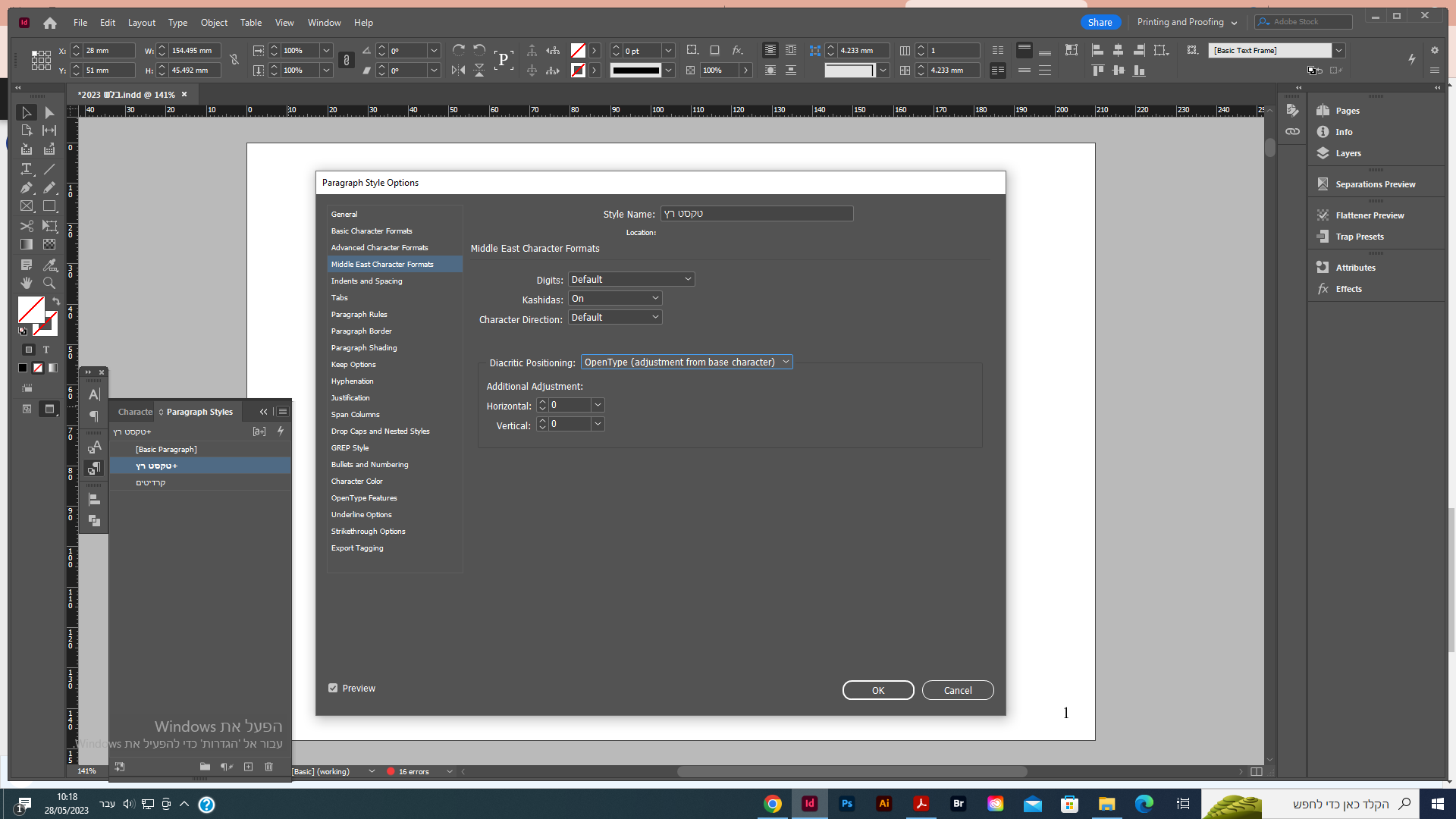Select the Indents and Spacing category
The image size is (1456, 819).
(366, 281)
